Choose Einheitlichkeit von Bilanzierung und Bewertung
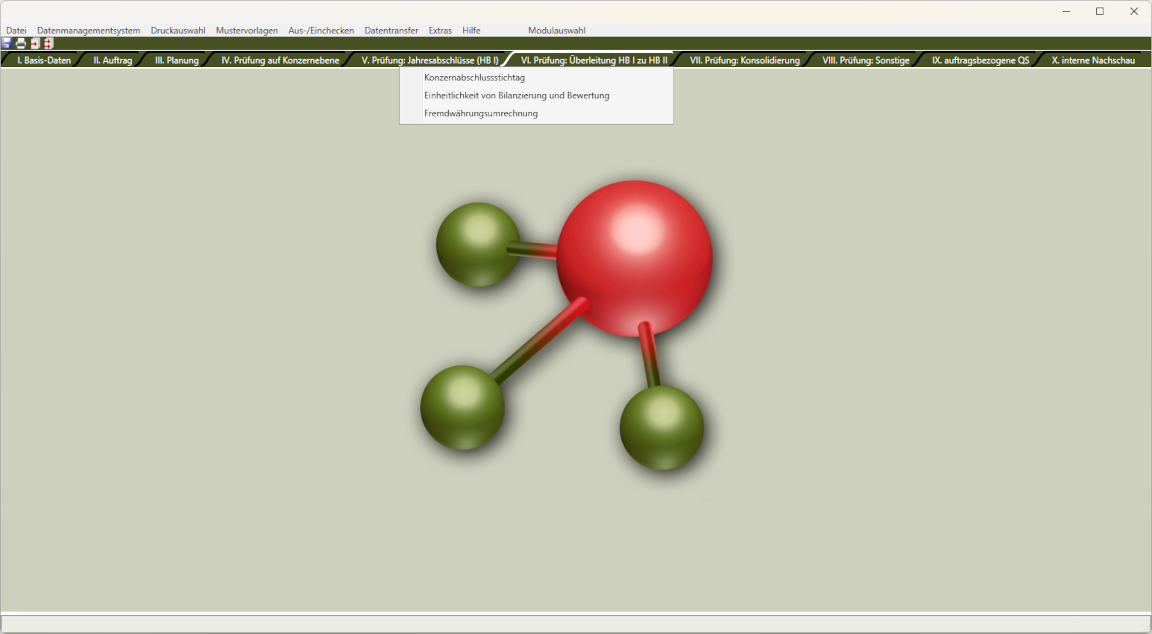Viewport: 1152px width, 634px height. (516, 96)
